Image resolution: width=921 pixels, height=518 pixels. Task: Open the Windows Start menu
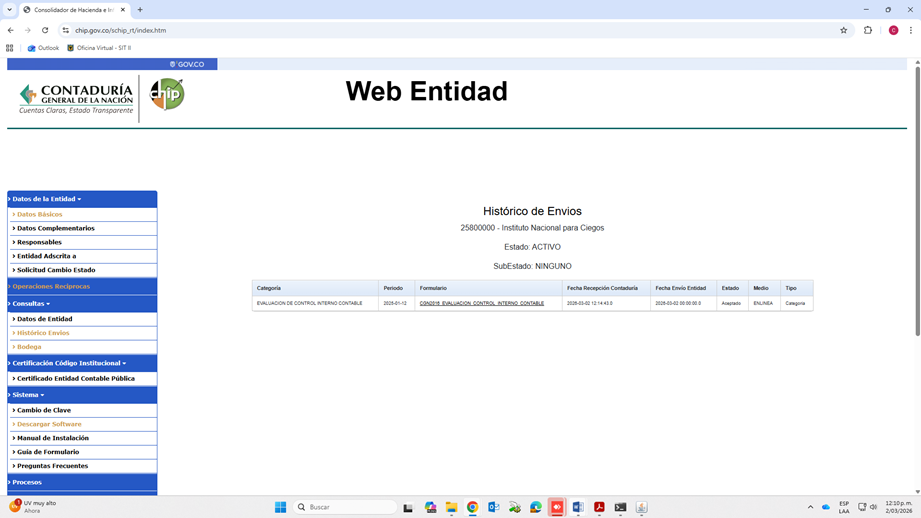[281, 507]
